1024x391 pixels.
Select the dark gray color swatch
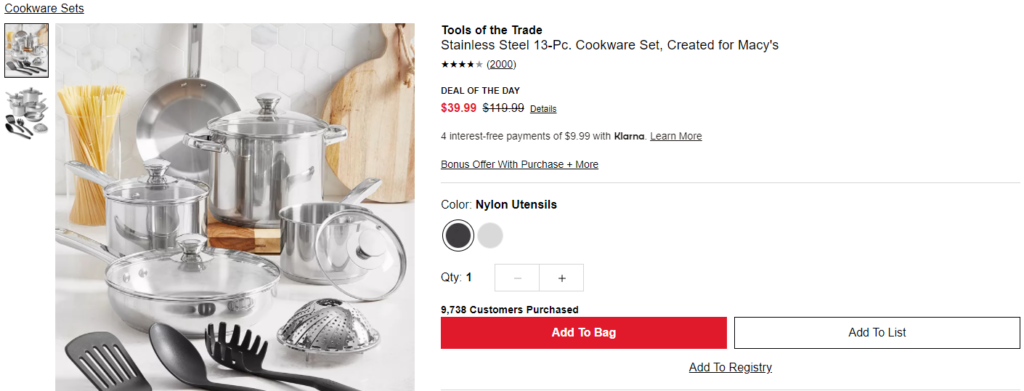pyautogui.click(x=458, y=236)
